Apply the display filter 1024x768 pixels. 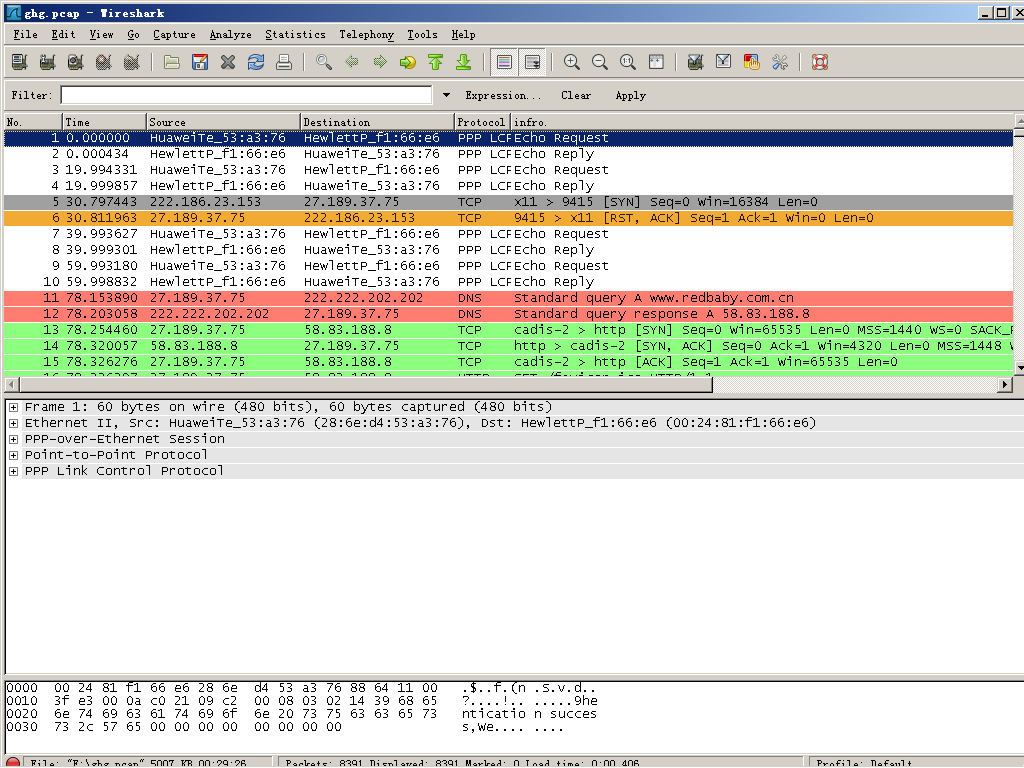coord(631,95)
